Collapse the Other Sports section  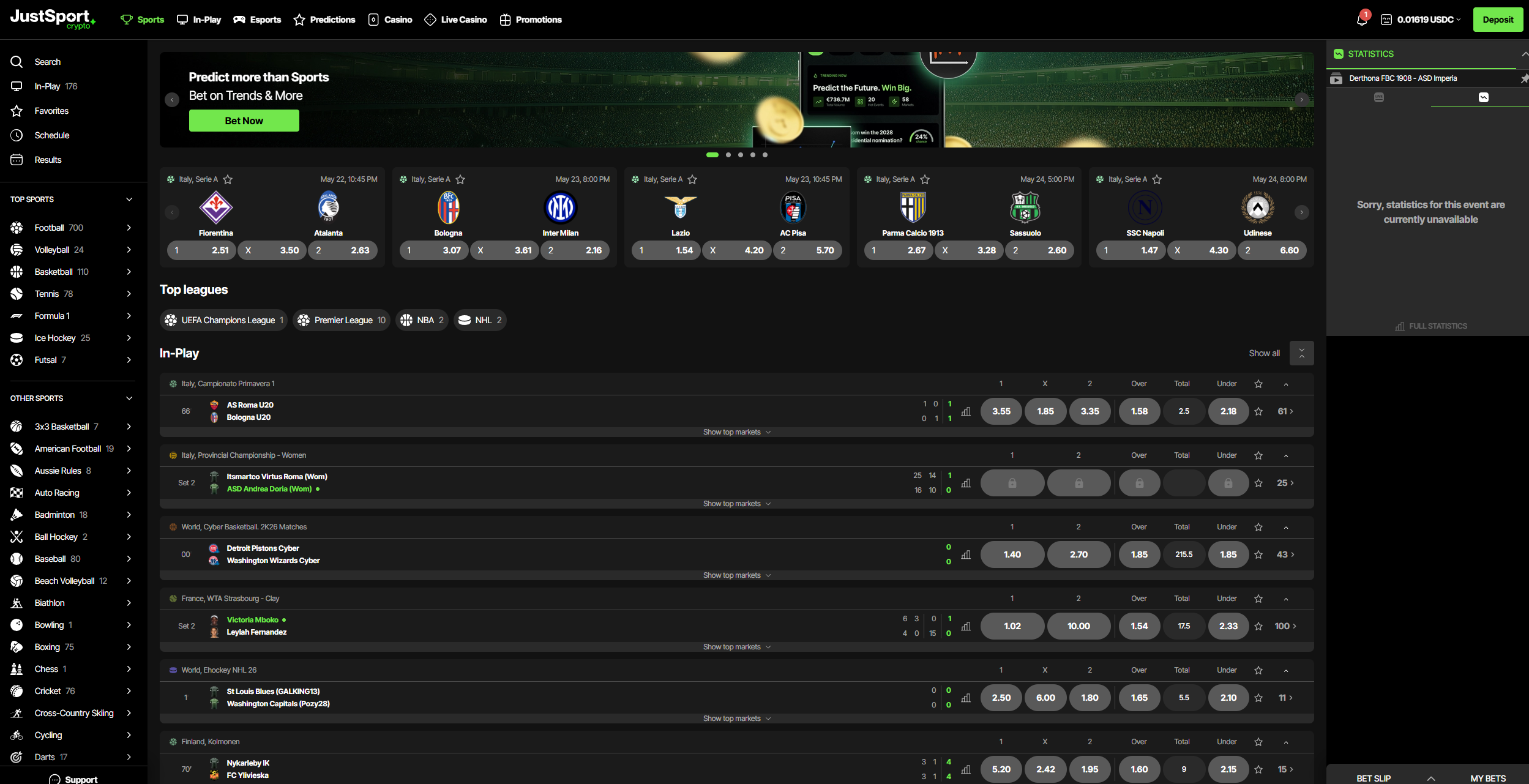[129, 398]
